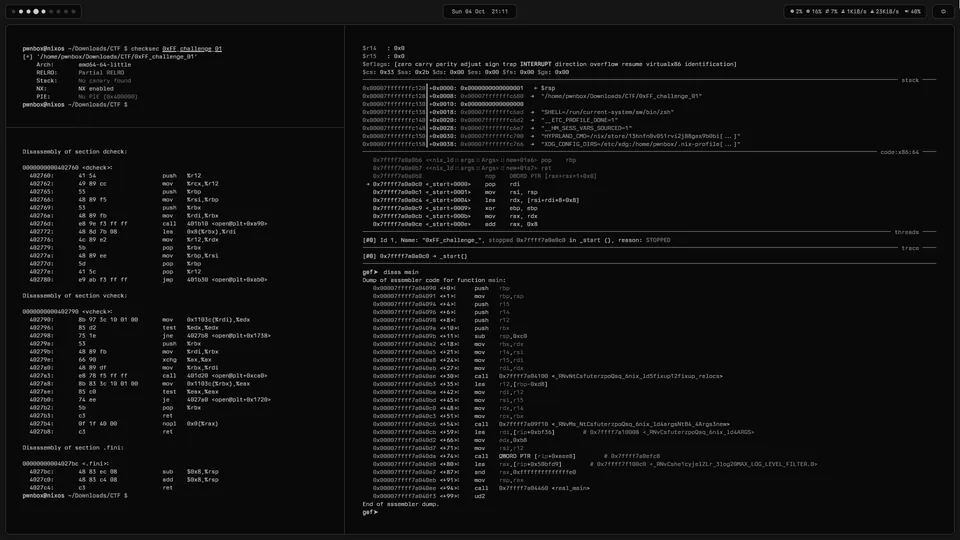Select the 'amd64-64-little' Arch value
Viewport: 960px width, 540px height.
(104, 64)
